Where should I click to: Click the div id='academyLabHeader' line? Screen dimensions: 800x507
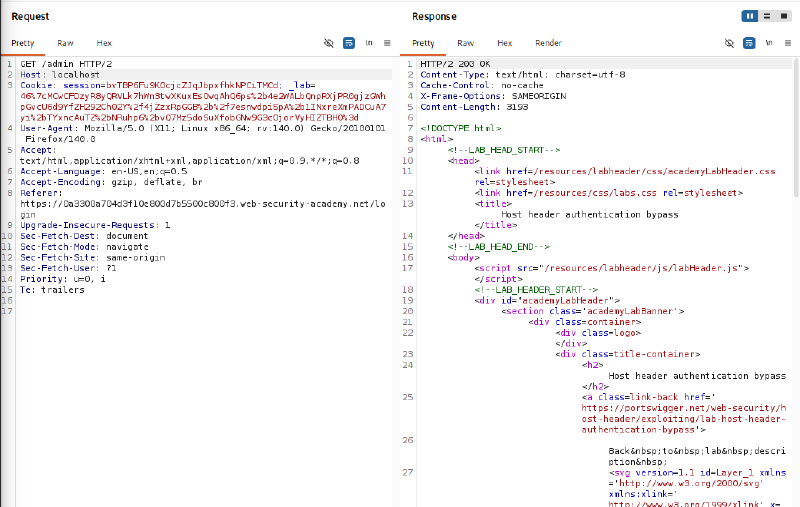547,300
